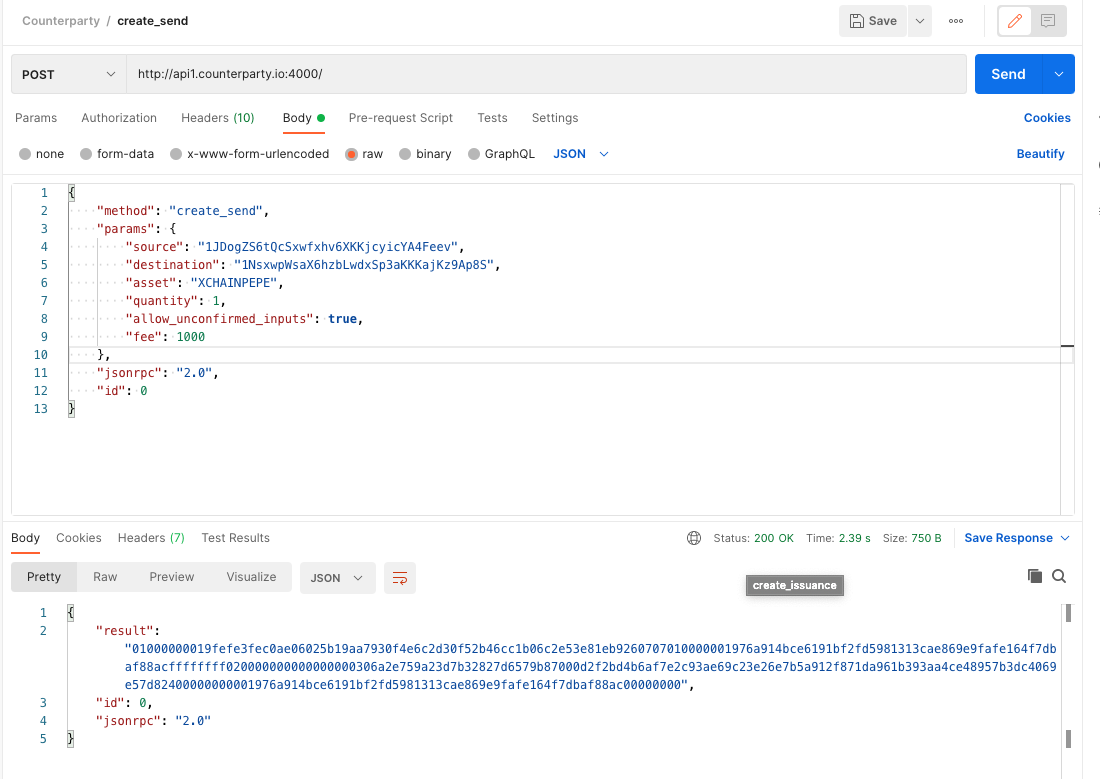Viewport: 1100px width, 779px height.
Task: Click the create_send request name
Action: tap(152, 21)
